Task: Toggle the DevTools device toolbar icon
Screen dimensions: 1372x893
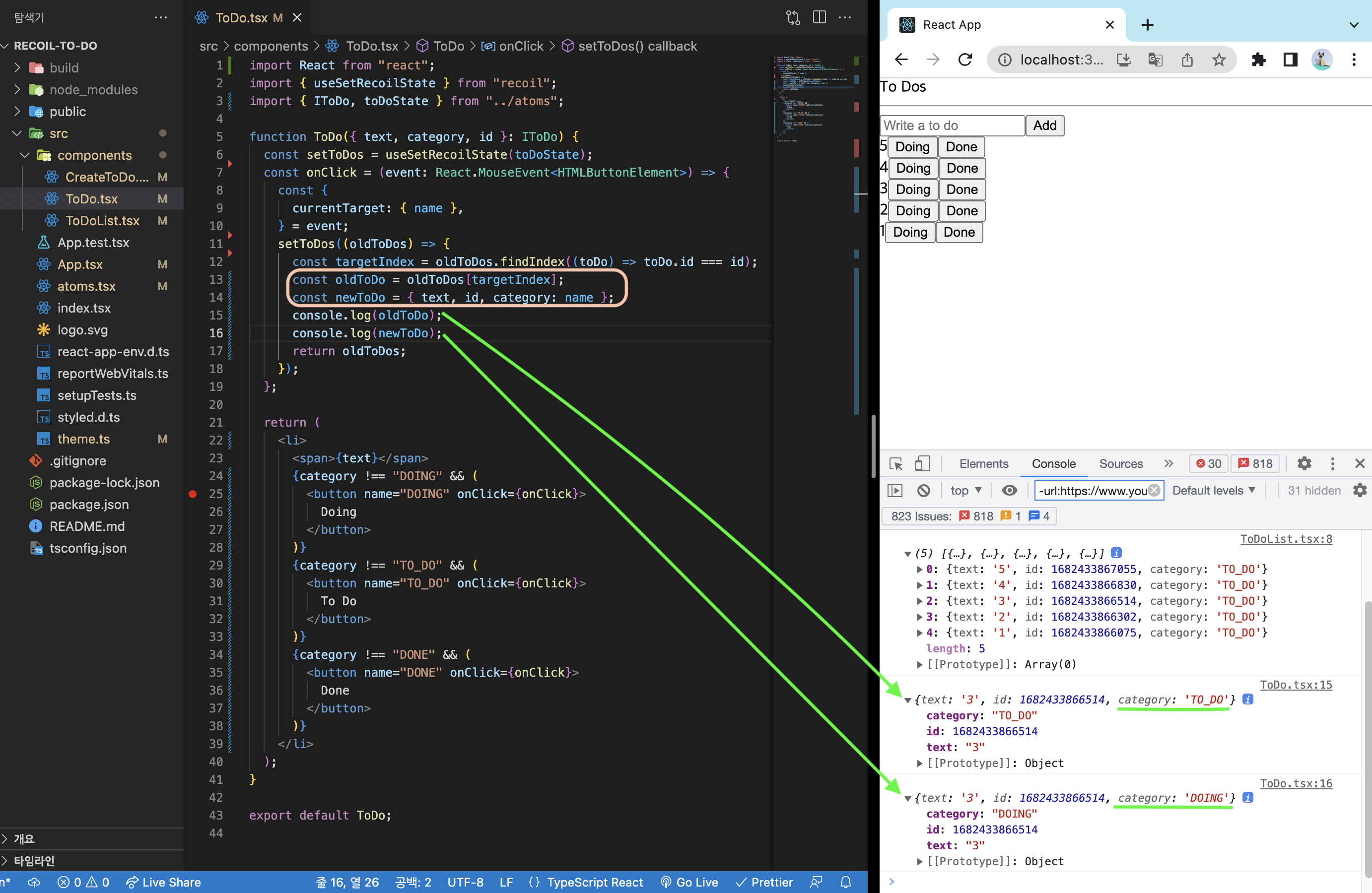Action: point(923,464)
